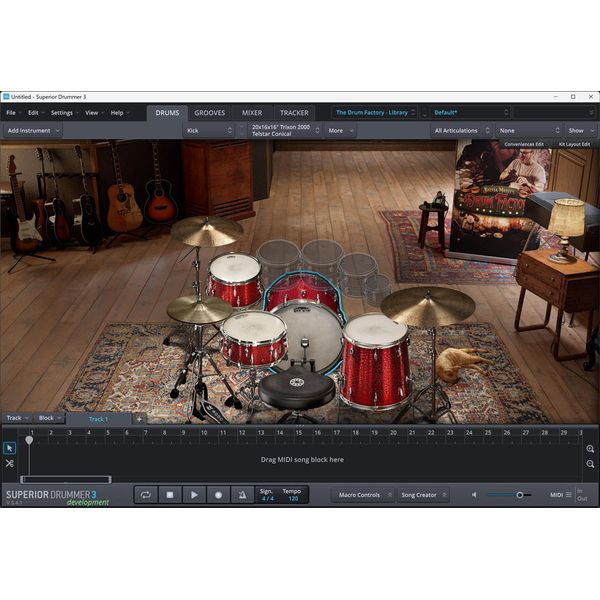Image resolution: width=600 pixels, height=600 pixels.
Task: Click the playhead marker at bar 1
Action: tap(29, 440)
